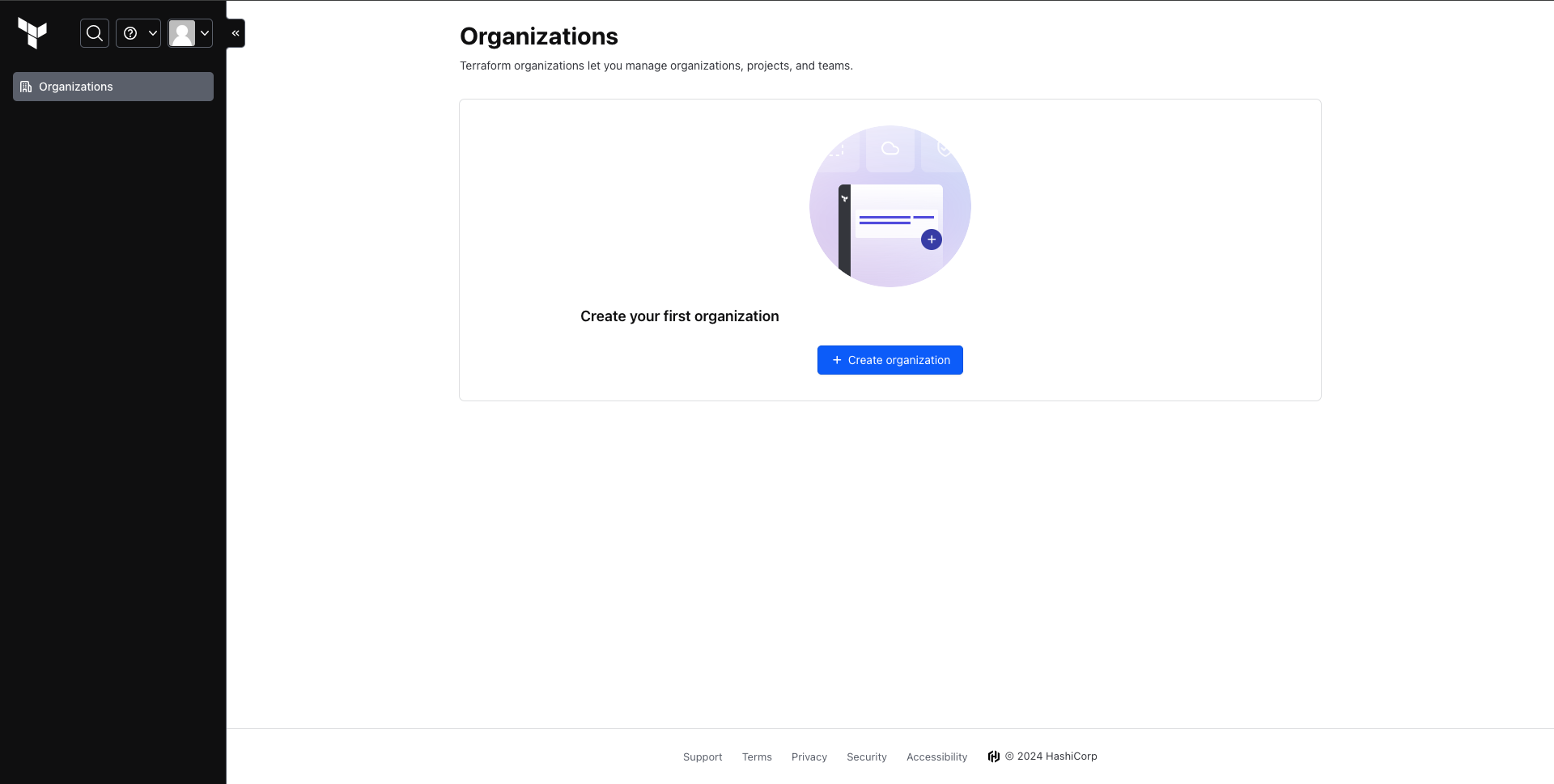Click the HashiCorp logo in the footer

[994, 756]
